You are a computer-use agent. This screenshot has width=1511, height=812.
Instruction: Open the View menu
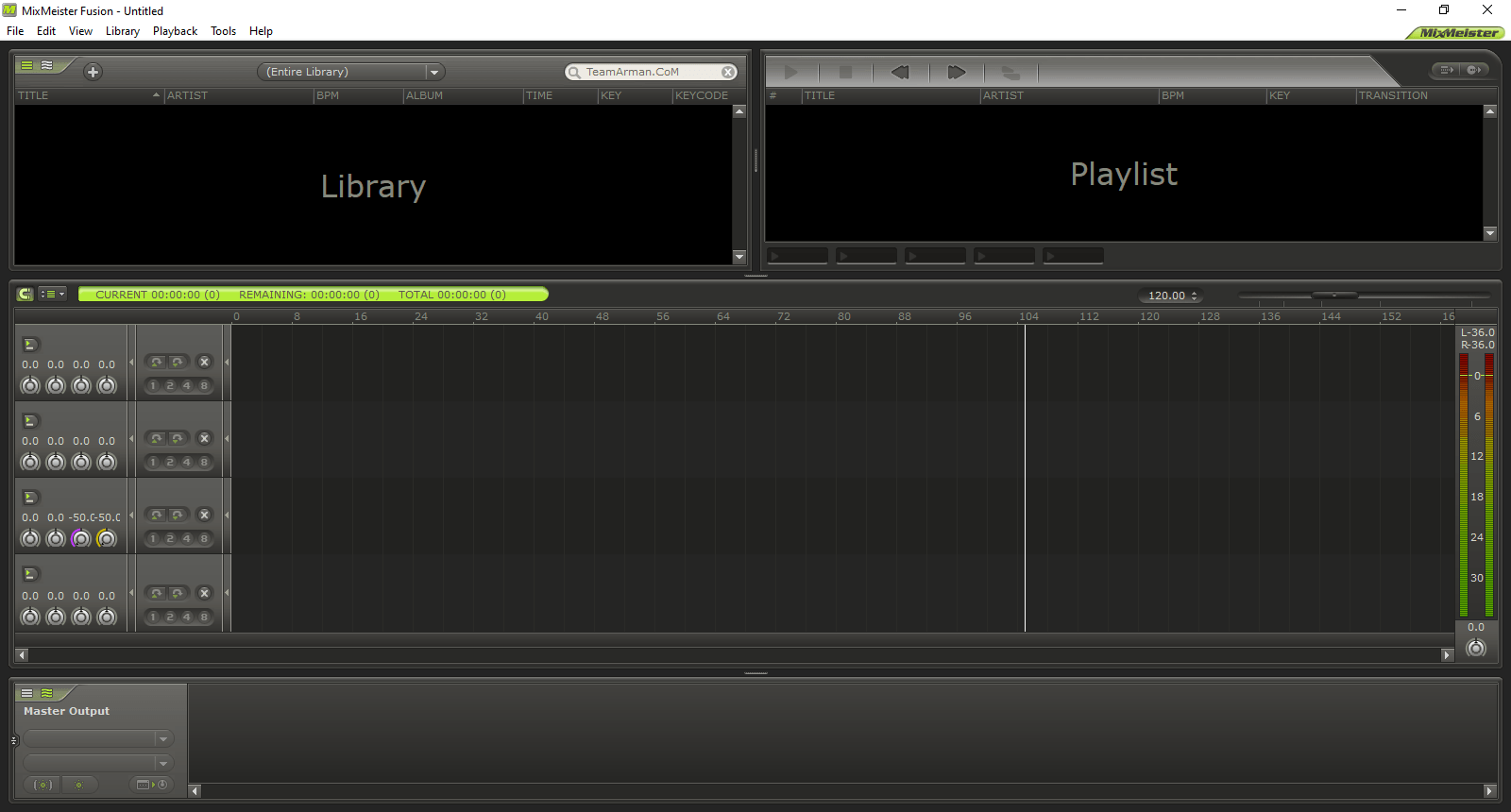coord(80,31)
